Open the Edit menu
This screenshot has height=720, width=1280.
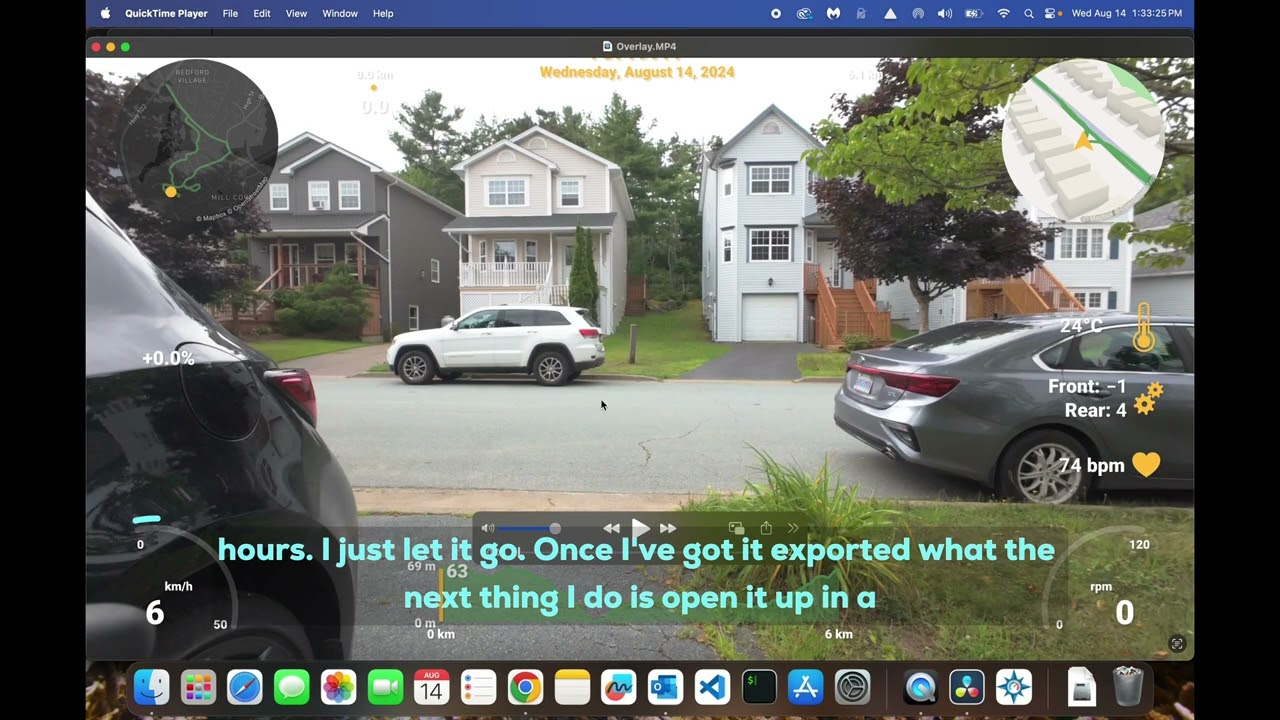point(262,13)
